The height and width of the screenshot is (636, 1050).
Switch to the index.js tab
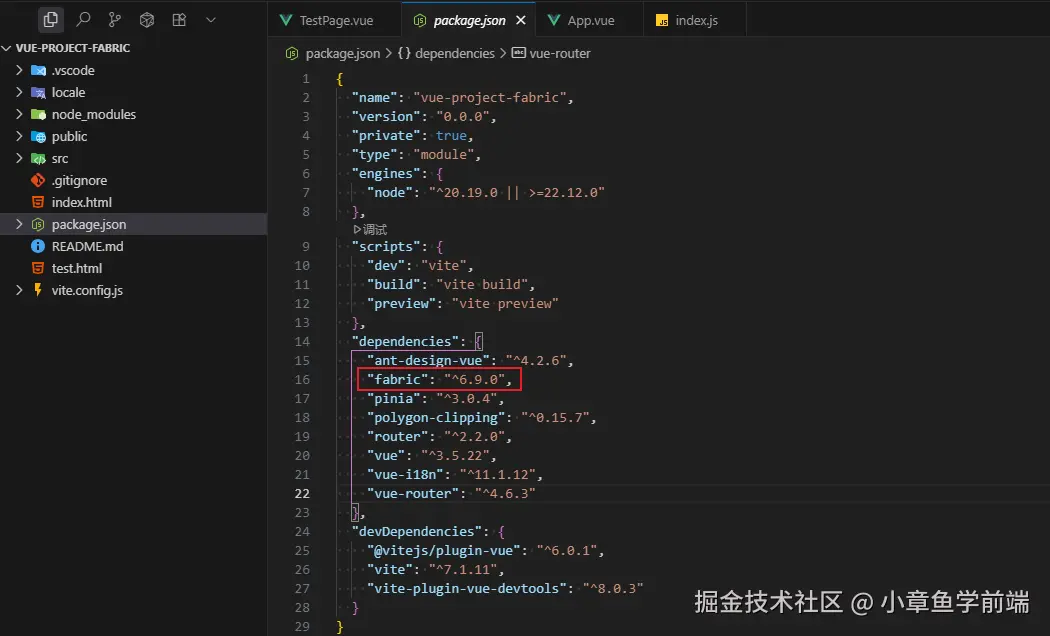click(x=696, y=21)
